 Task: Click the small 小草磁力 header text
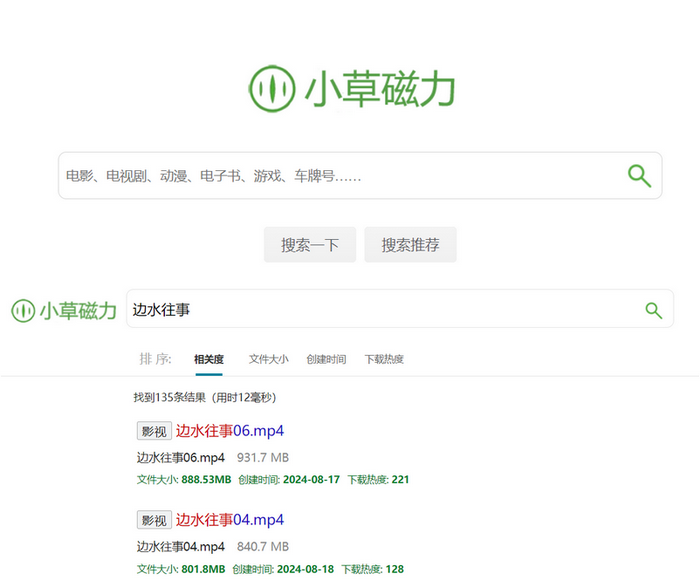point(78,311)
